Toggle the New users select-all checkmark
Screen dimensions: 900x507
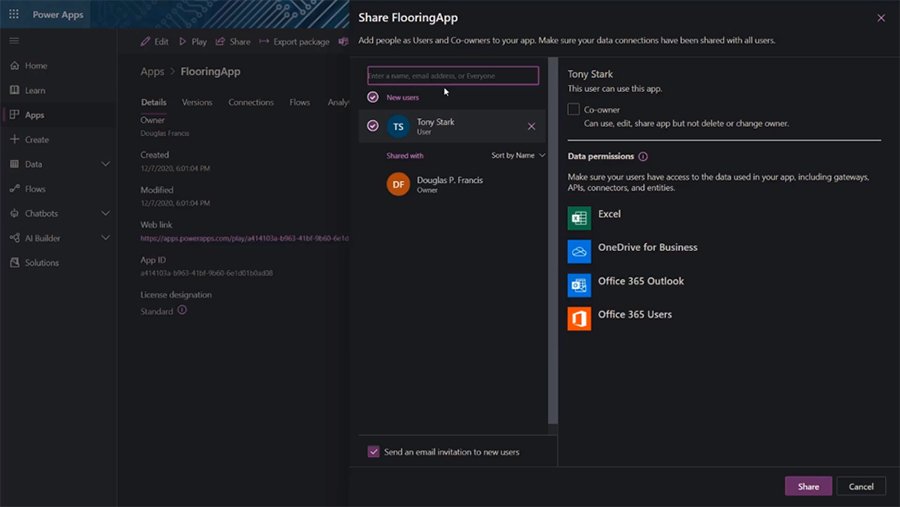[x=373, y=97]
